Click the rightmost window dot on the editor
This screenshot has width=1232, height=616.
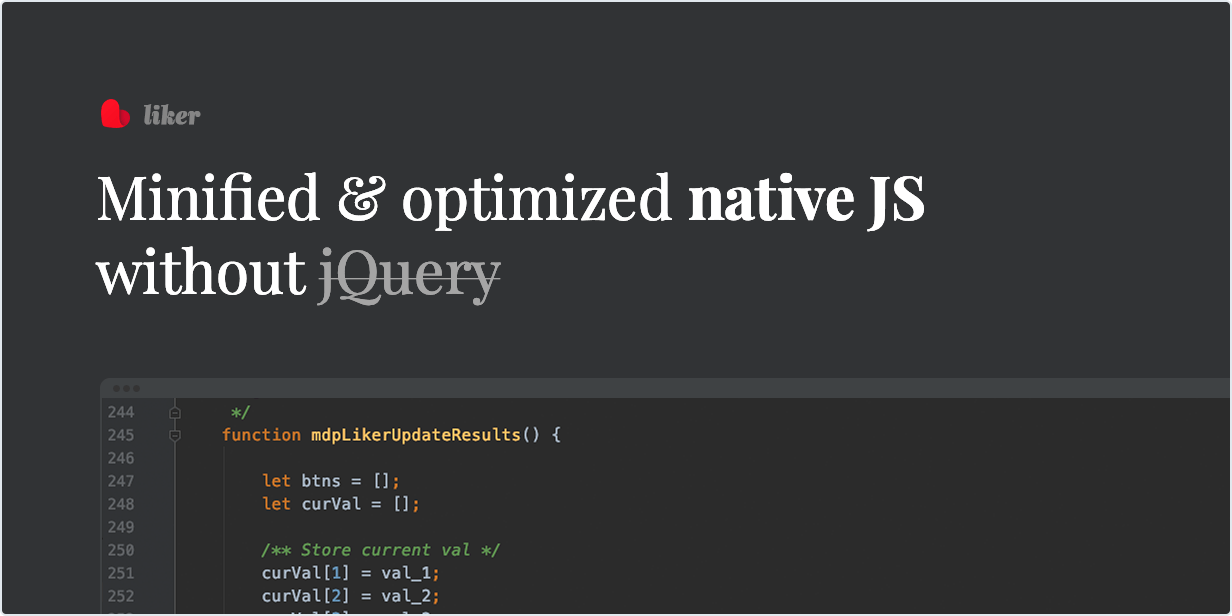click(x=135, y=387)
